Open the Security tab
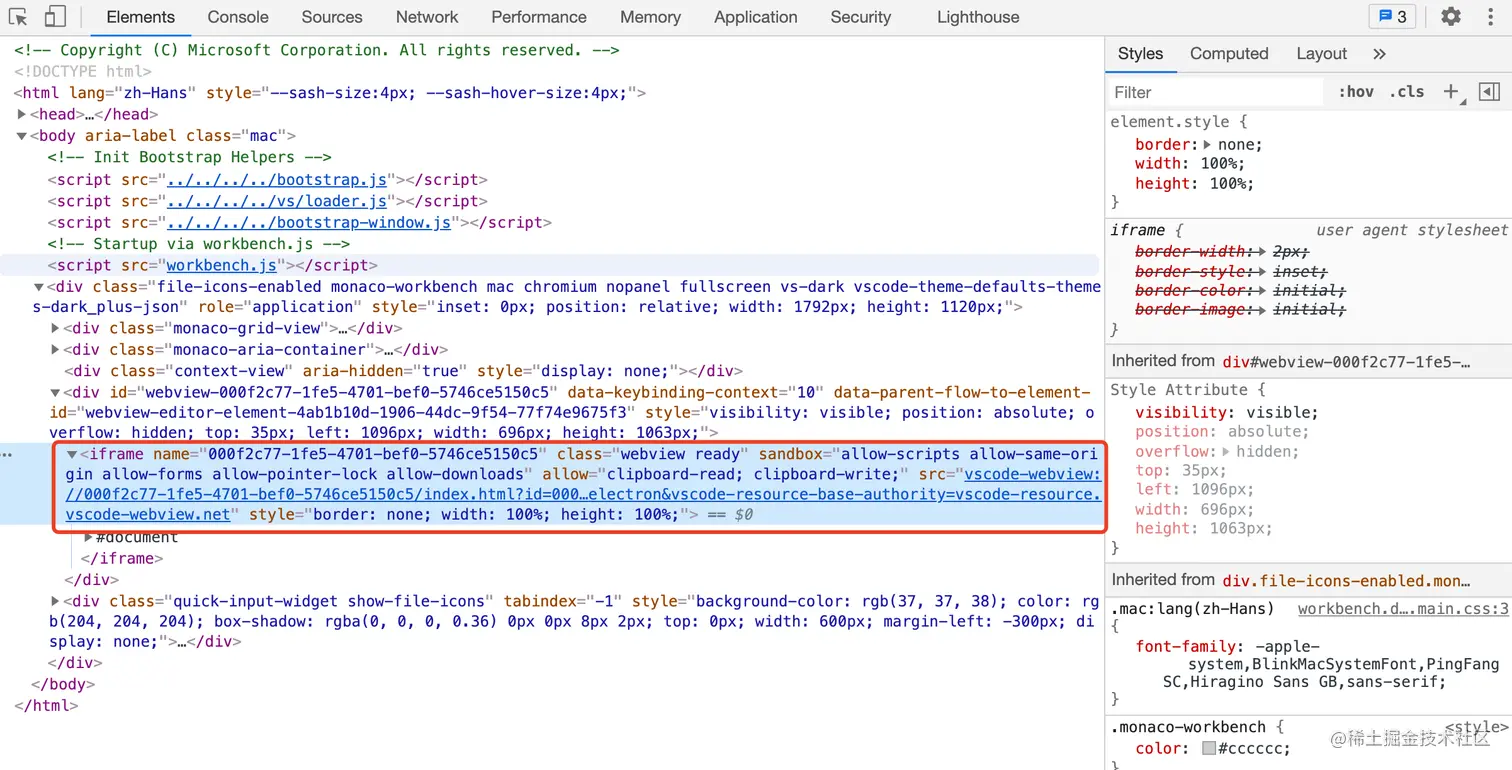The width and height of the screenshot is (1512, 770). pos(860,17)
